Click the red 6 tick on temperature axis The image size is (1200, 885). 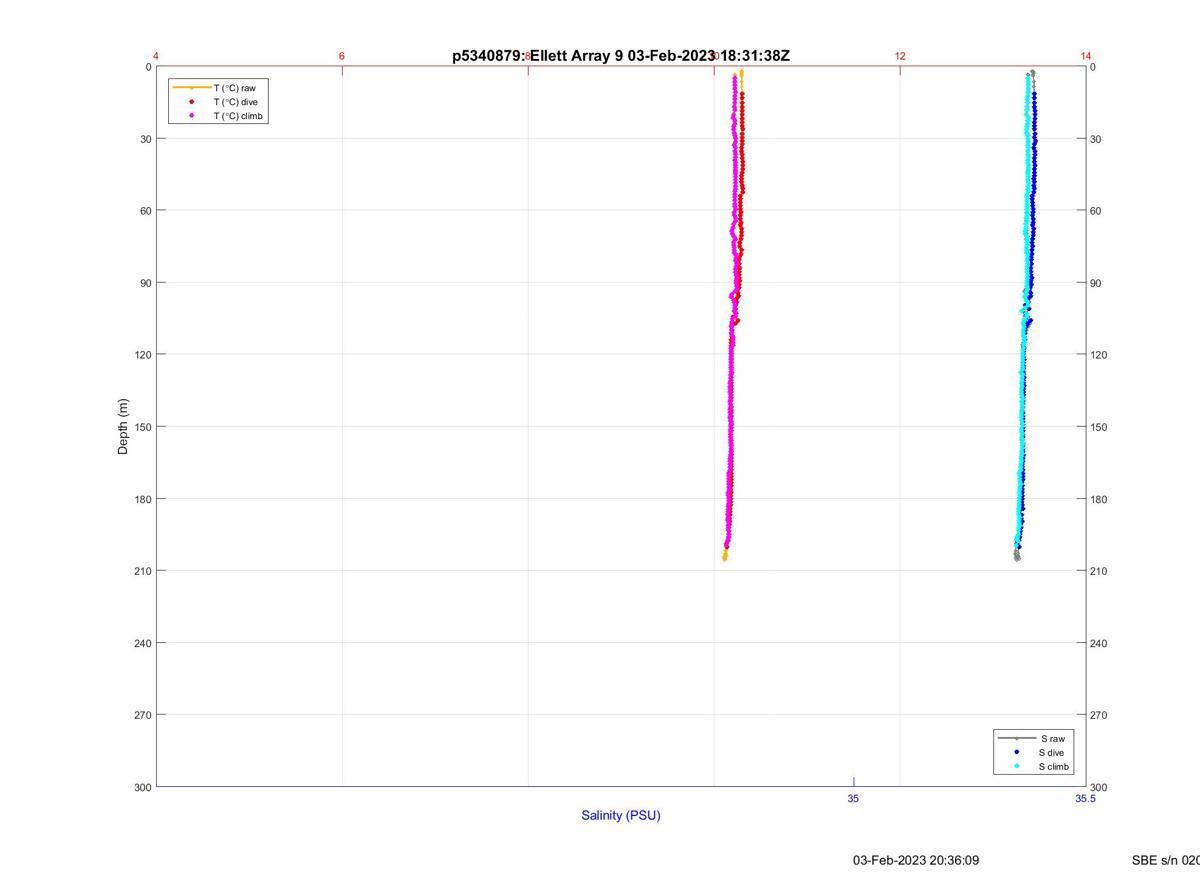[342, 56]
